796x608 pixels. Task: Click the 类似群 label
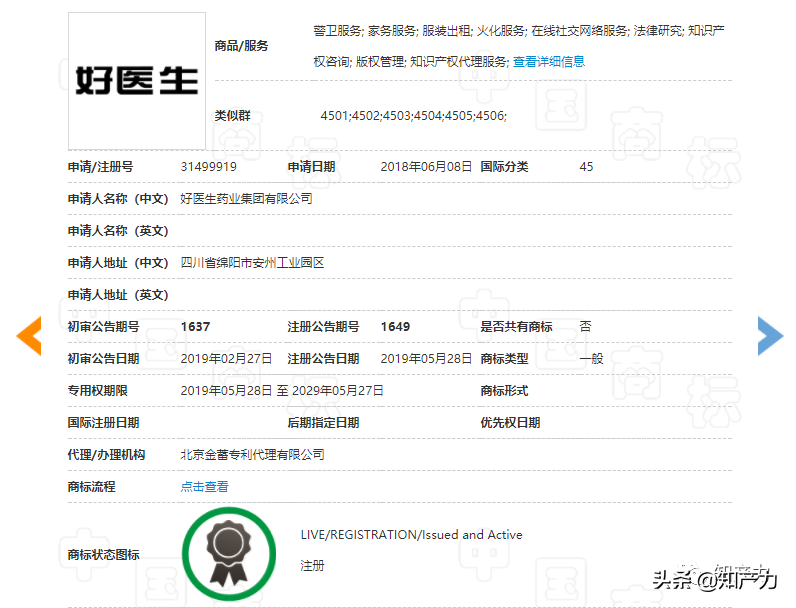[x=233, y=115]
